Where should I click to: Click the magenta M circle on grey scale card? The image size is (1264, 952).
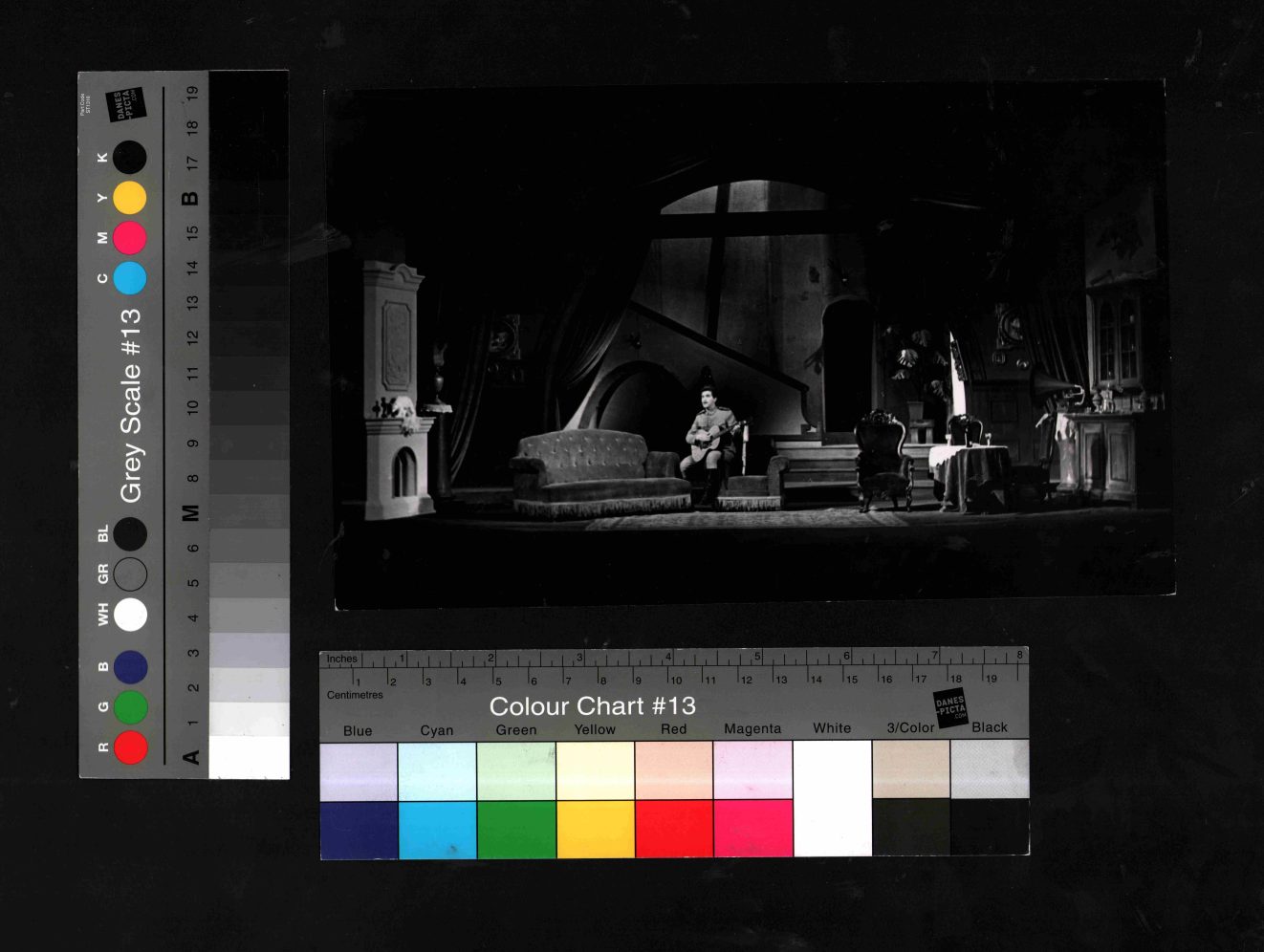(x=130, y=237)
